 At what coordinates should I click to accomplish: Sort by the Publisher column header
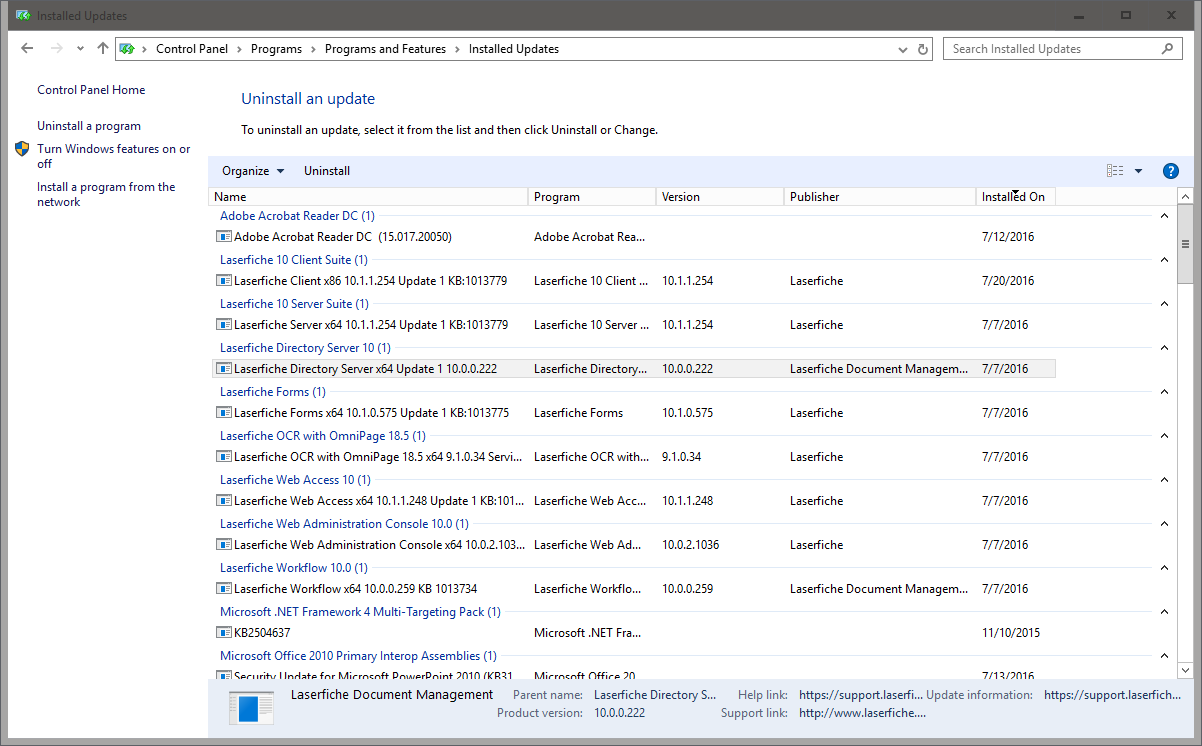815,197
